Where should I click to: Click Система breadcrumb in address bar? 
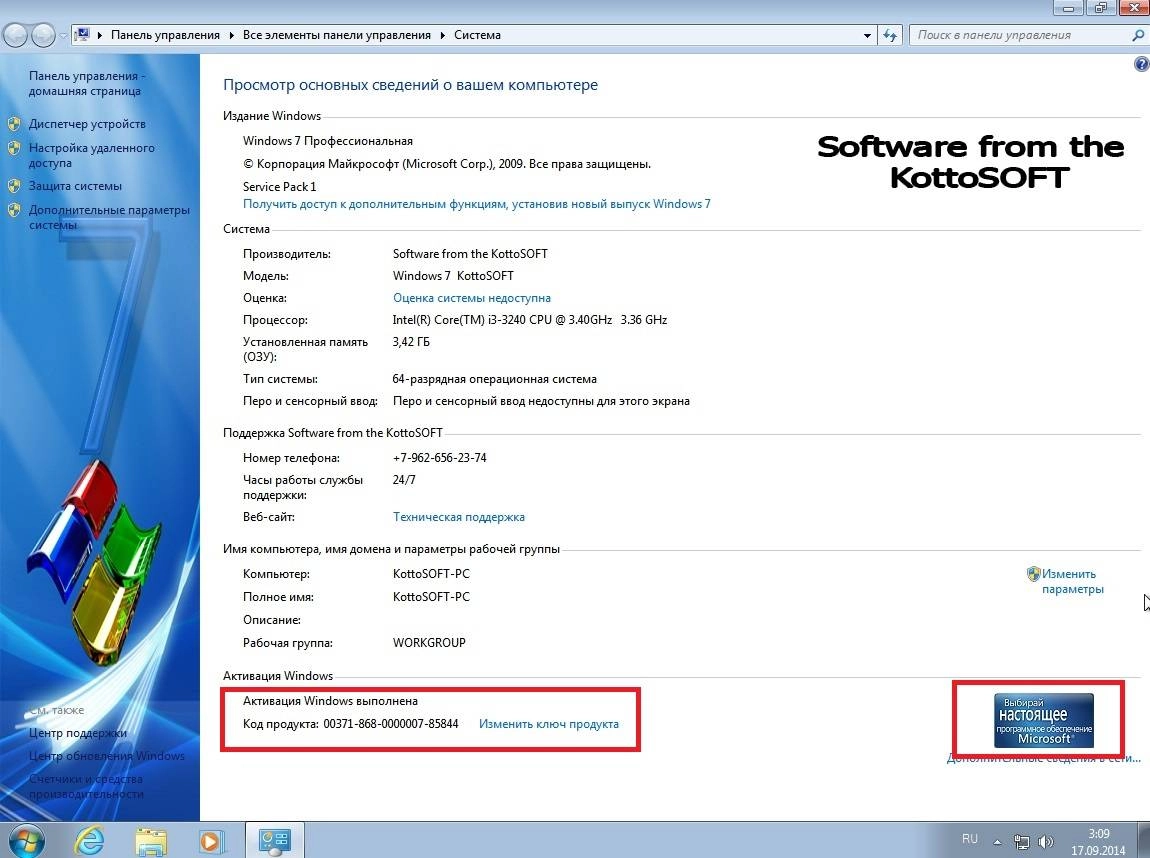pos(477,35)
